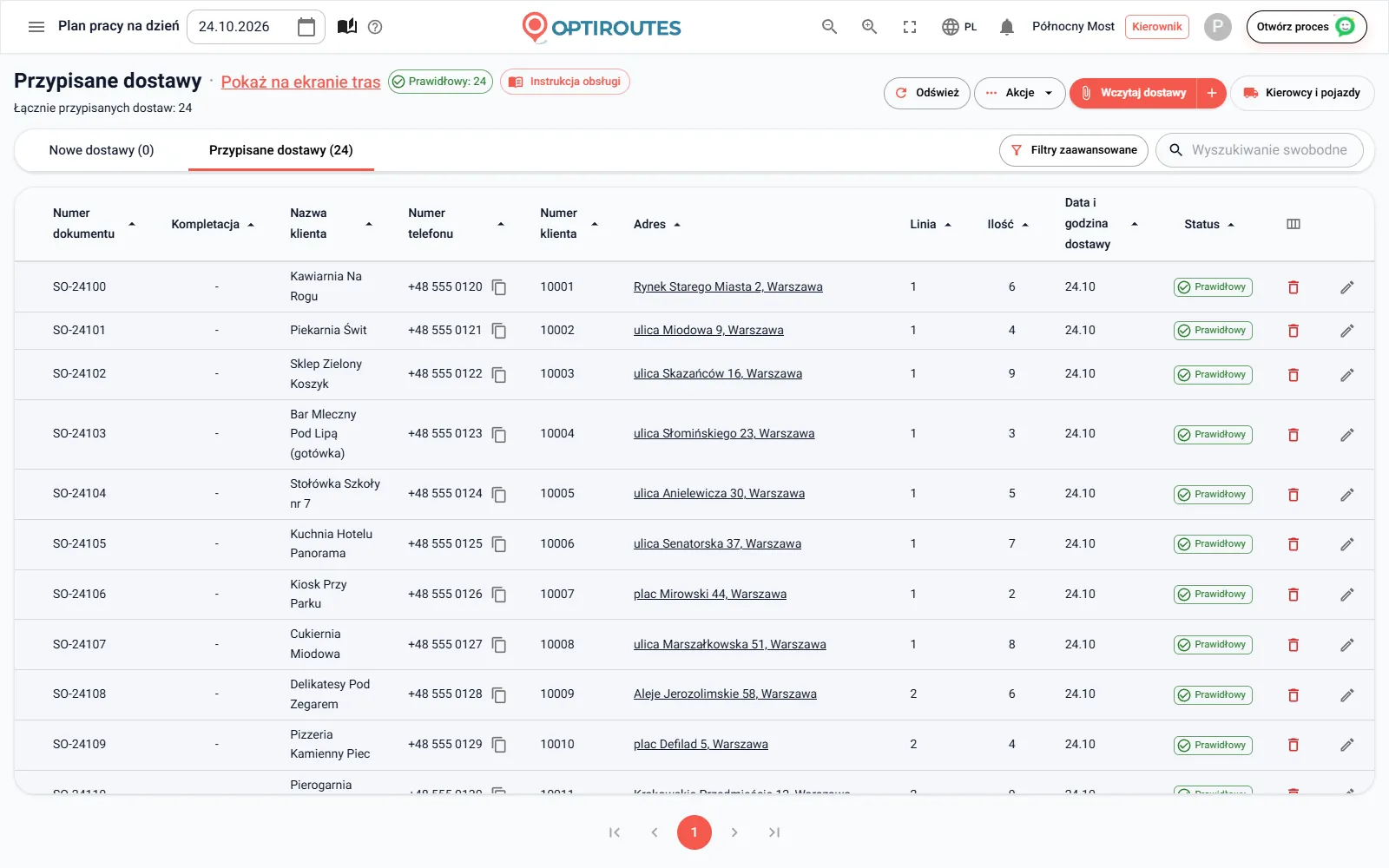
Task: Select Przypisane dostawy (24) tab
Action: (x=281, y=150)
